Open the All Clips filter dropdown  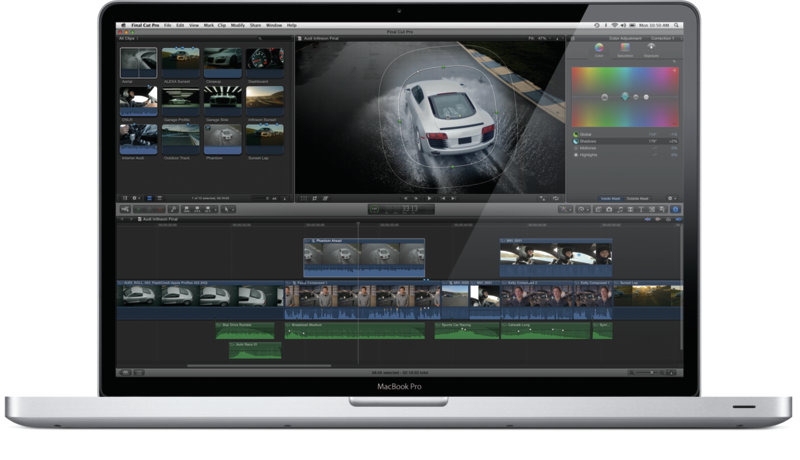pyautogui.click(x=129, y=38)
